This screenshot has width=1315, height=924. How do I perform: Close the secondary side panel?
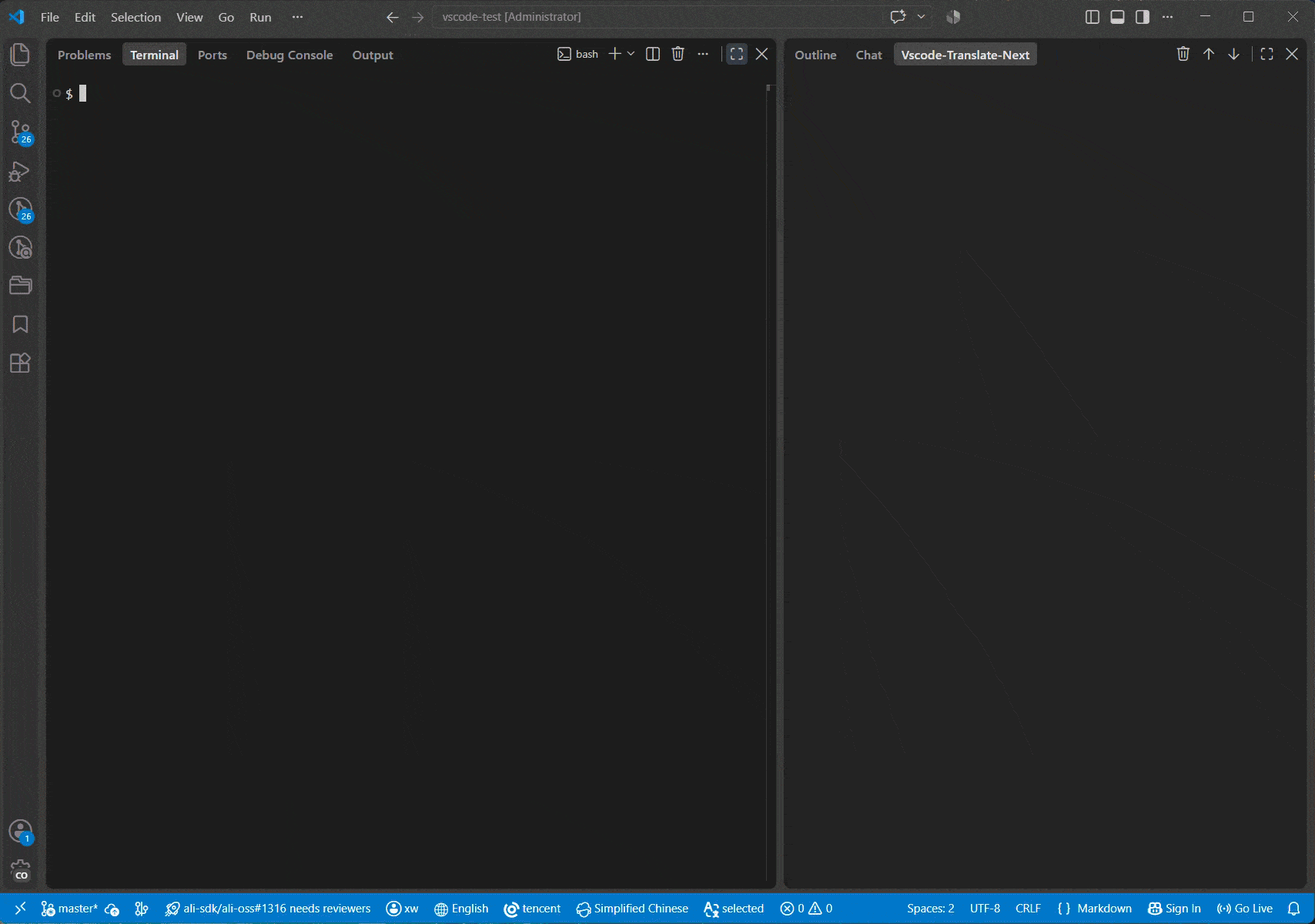[x=1292, y=54]
